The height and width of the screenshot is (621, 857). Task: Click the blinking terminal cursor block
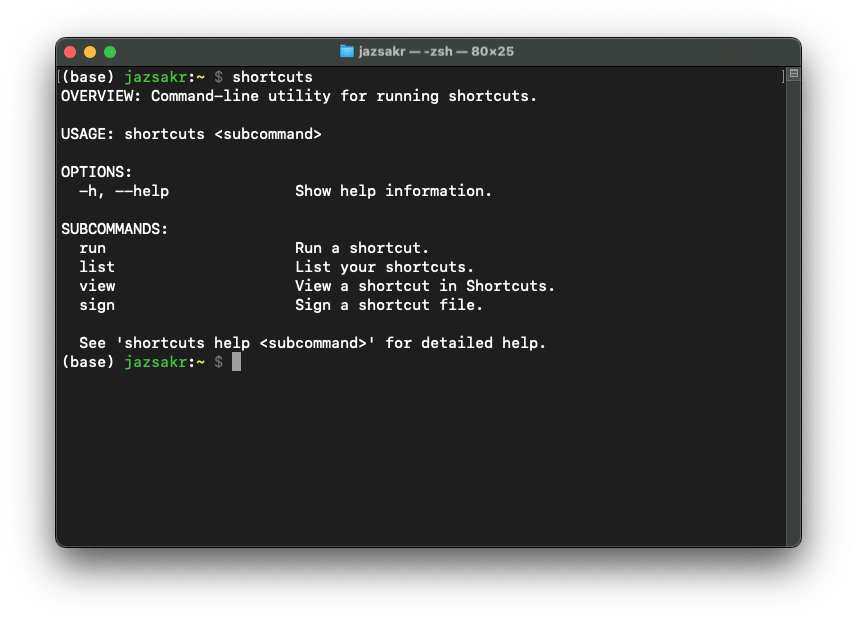tap(236, 361)
